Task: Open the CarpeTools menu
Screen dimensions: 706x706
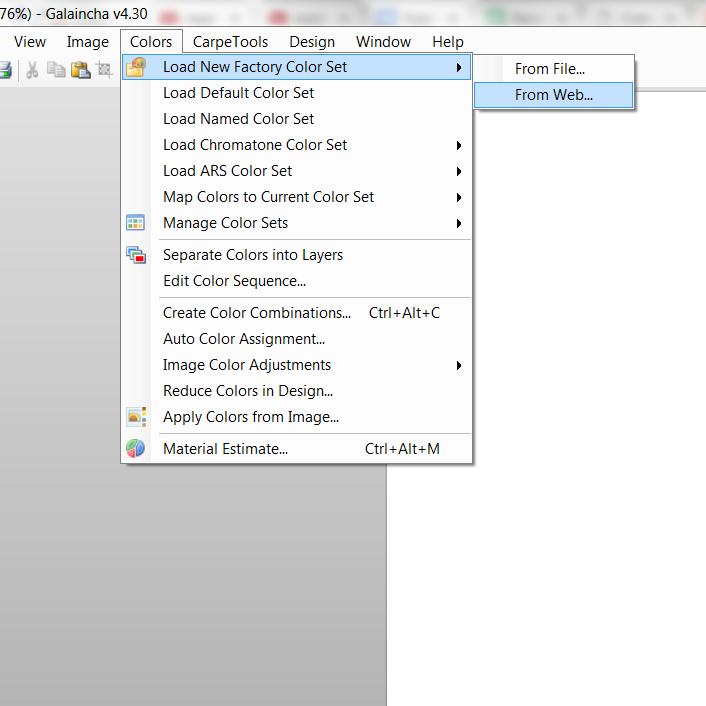Action: tap(230, 42)
